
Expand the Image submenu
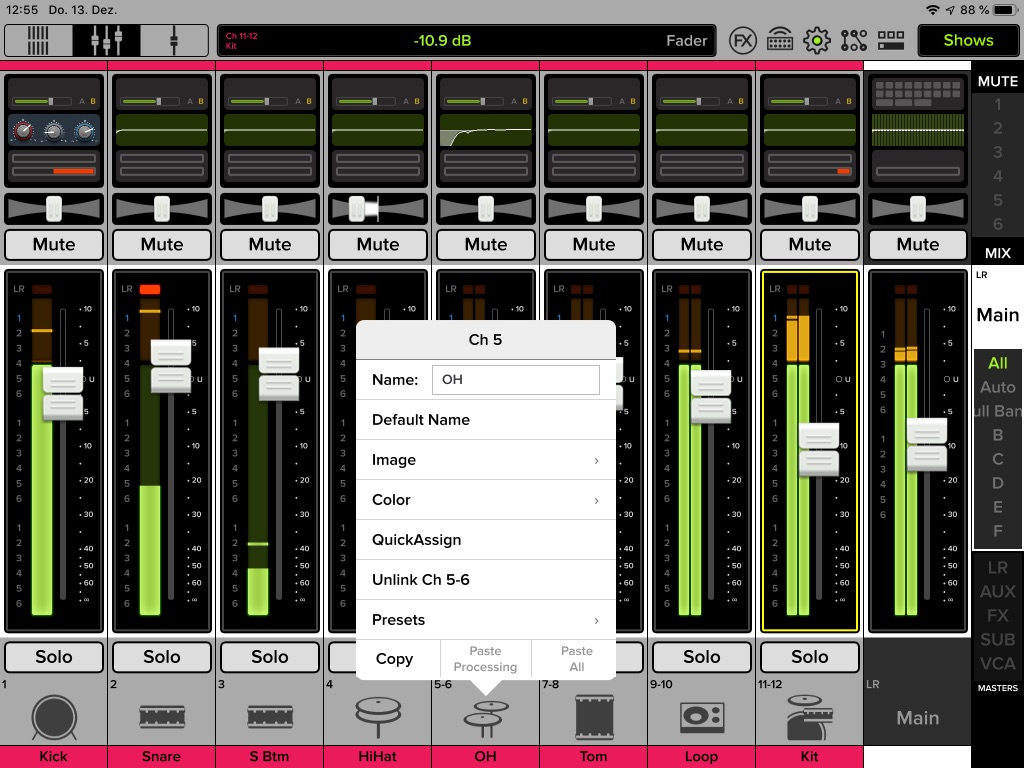pyautogui.click(x=485, y=459)
